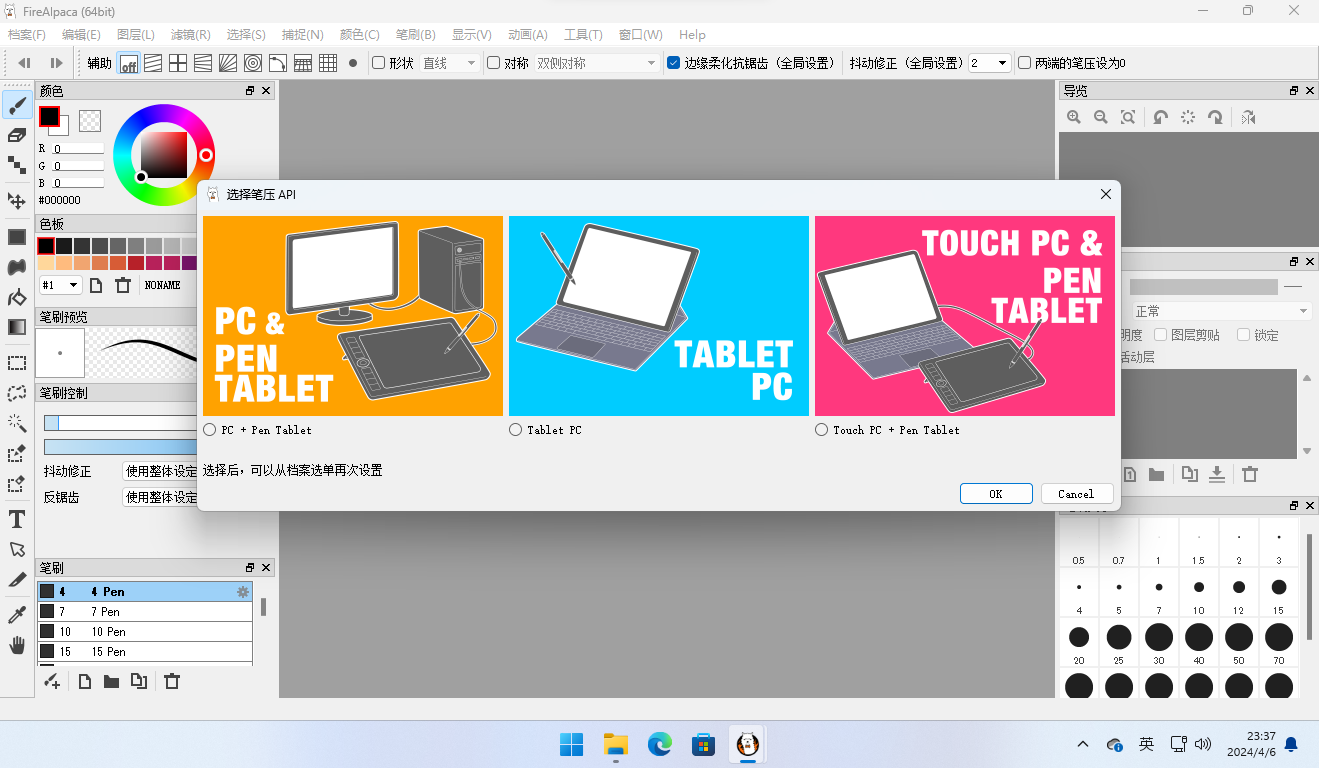Open the 正常 blend mode dropdown

point(1220,311)
